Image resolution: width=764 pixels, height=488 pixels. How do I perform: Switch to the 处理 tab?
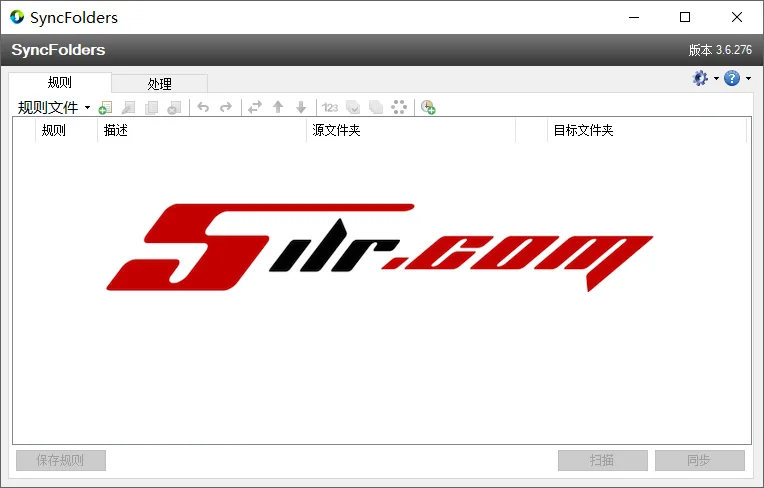[159, 84]
